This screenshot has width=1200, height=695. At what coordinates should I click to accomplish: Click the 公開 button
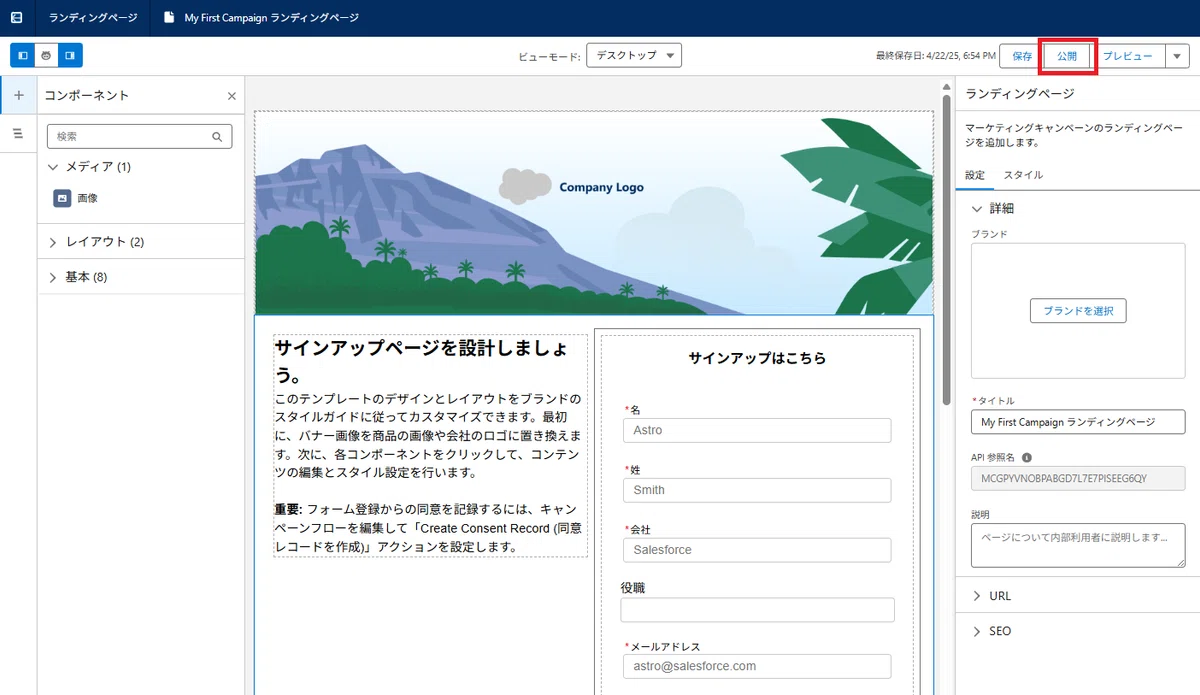tap(1067, 56)
